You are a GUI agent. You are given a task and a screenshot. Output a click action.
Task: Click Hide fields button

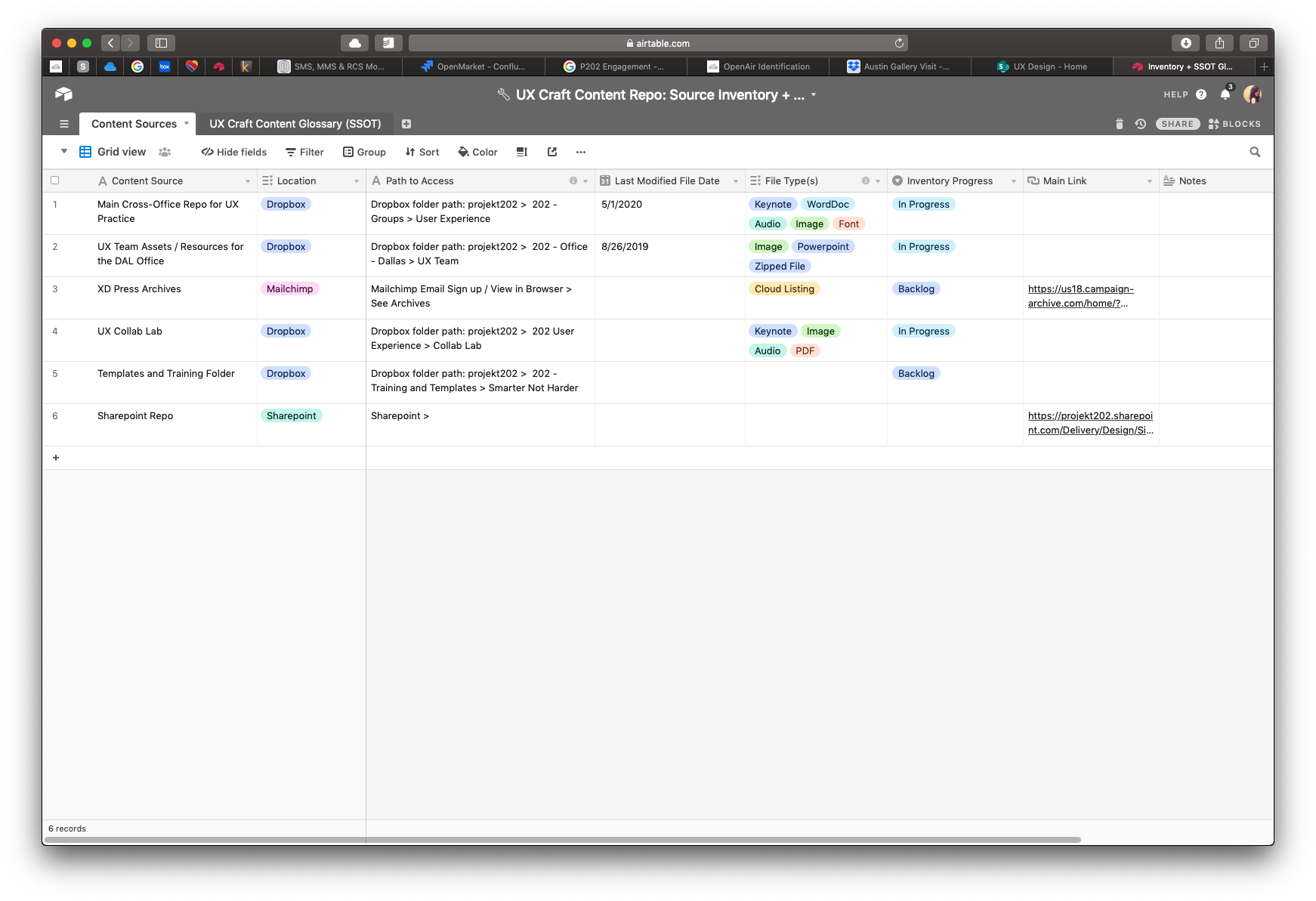(x=234, y=152)
